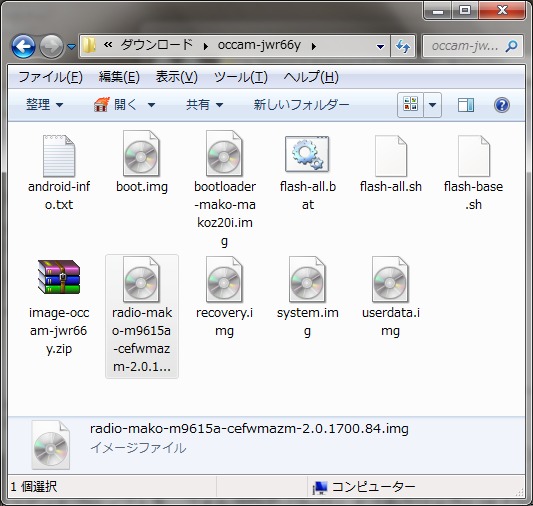Select the flash-base.sh file icon
533x506 pixels.
[474, 156]
